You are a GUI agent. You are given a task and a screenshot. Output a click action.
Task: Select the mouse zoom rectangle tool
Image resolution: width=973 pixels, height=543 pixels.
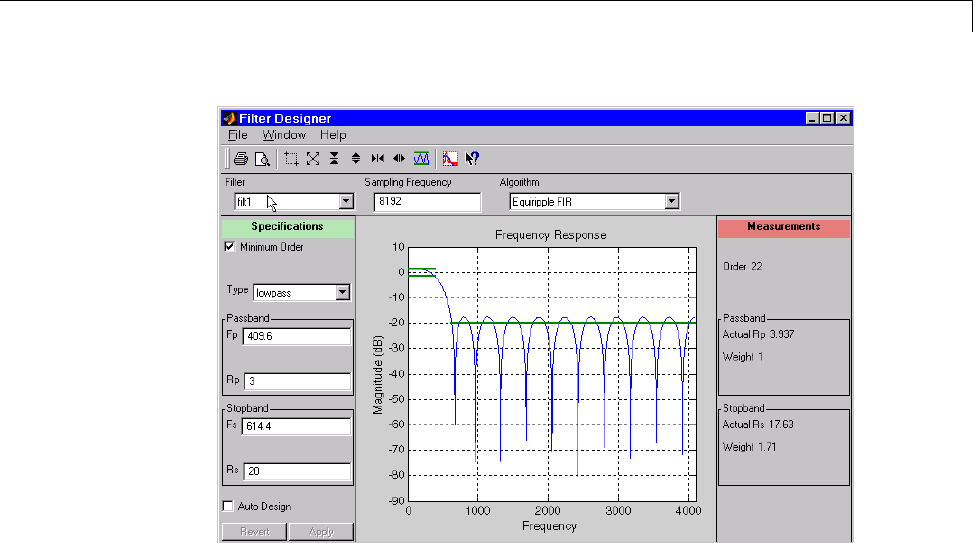pos(291,158)
